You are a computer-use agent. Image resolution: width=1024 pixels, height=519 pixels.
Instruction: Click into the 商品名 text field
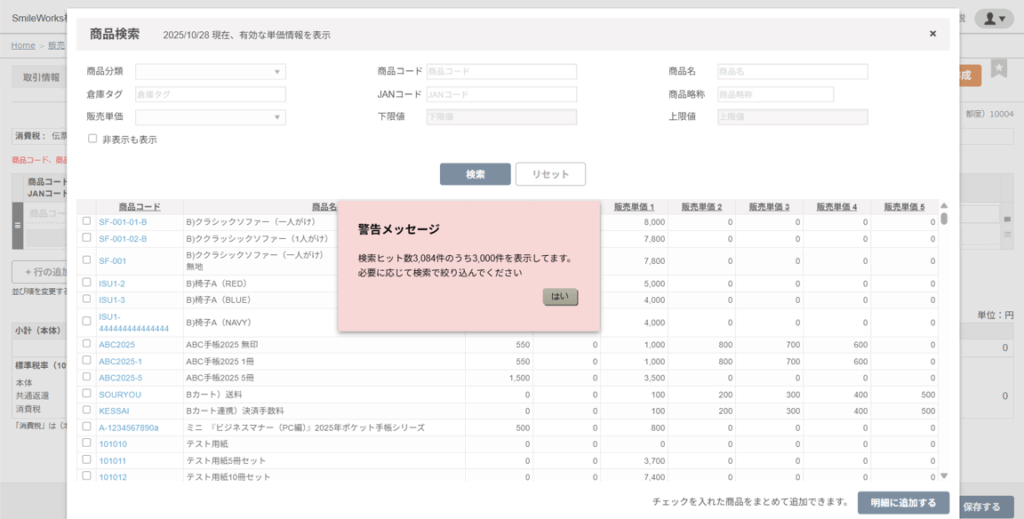(791, 72)
